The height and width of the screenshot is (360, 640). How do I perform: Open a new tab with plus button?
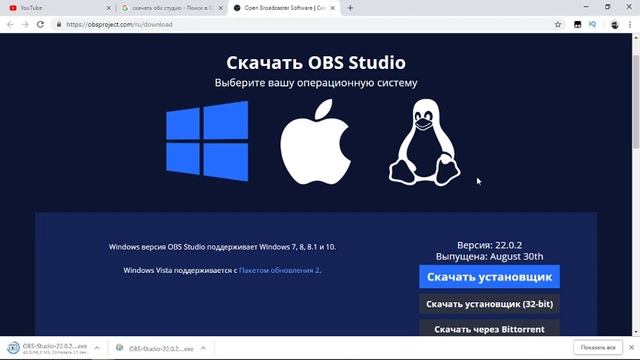coord(350,8)
